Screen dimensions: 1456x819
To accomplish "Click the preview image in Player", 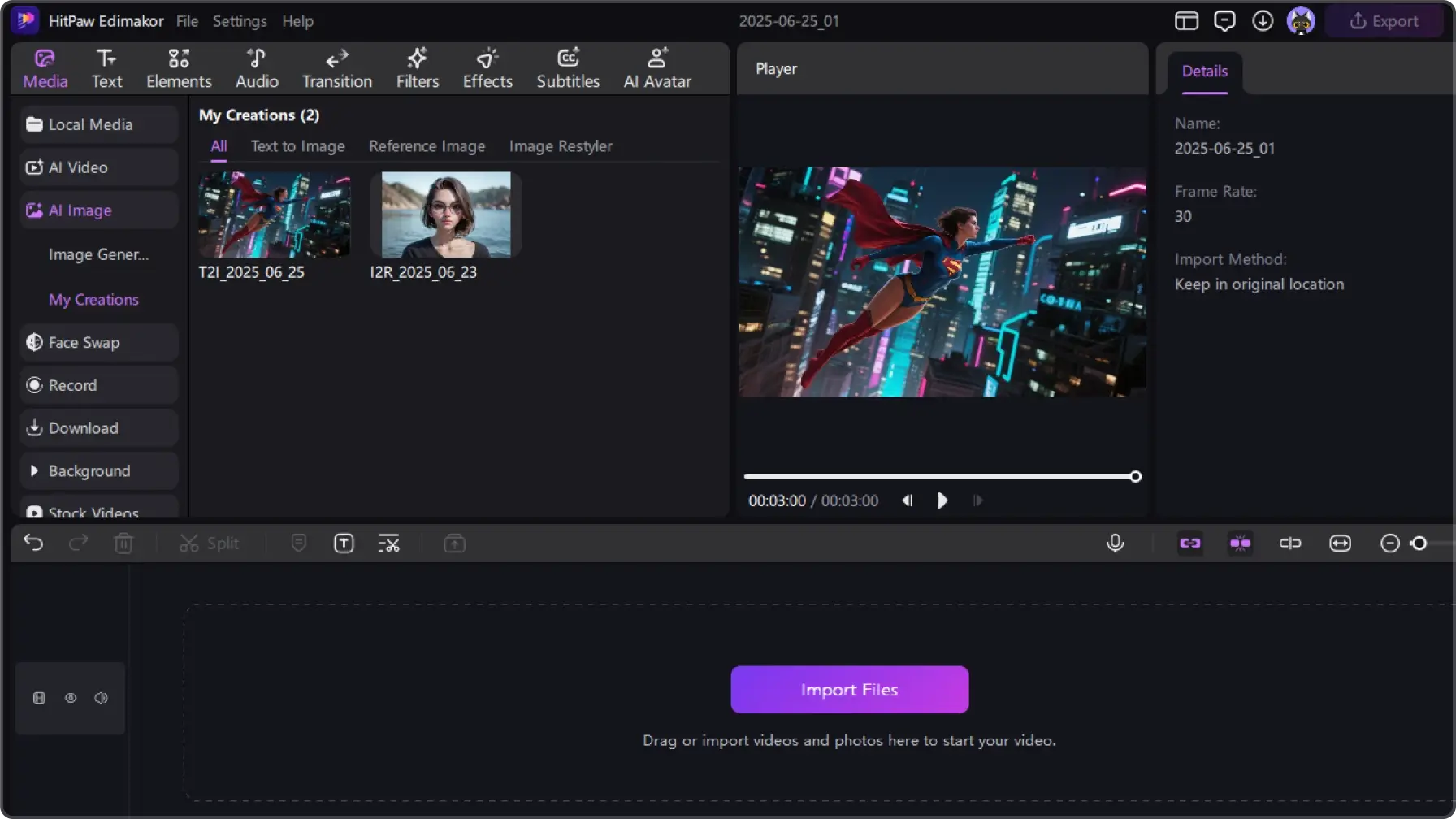I will (x=942, y=282).
